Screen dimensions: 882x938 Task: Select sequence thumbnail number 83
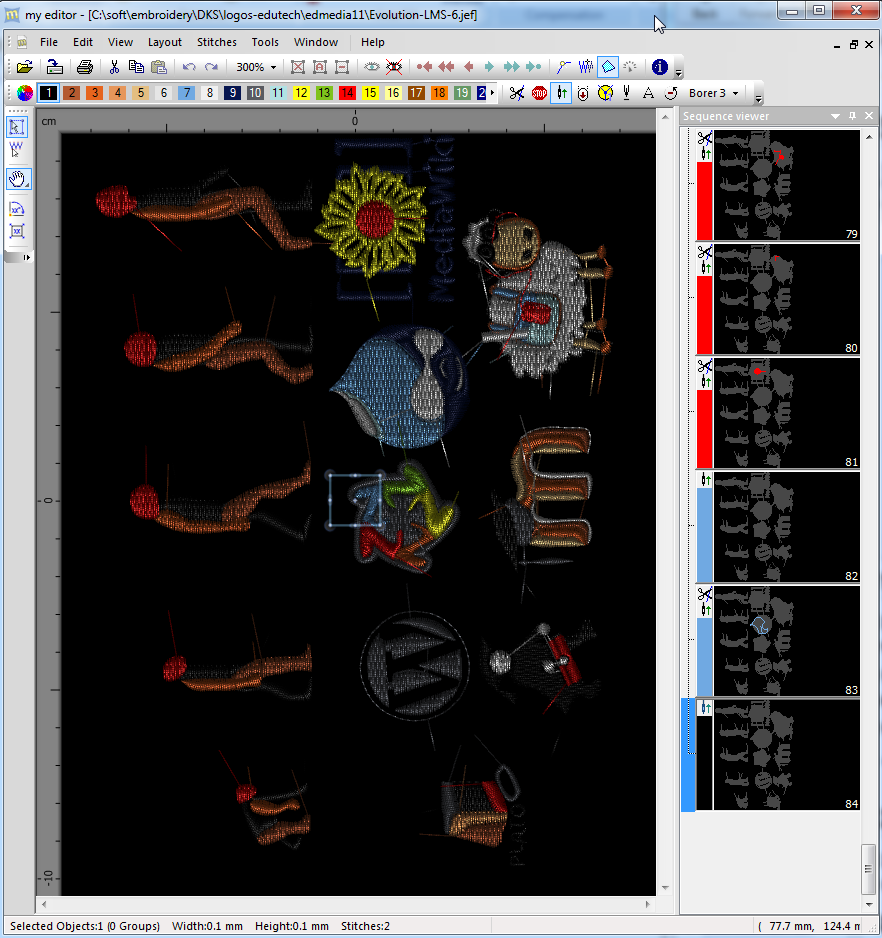pyautogui.click(x=786, y=640)
